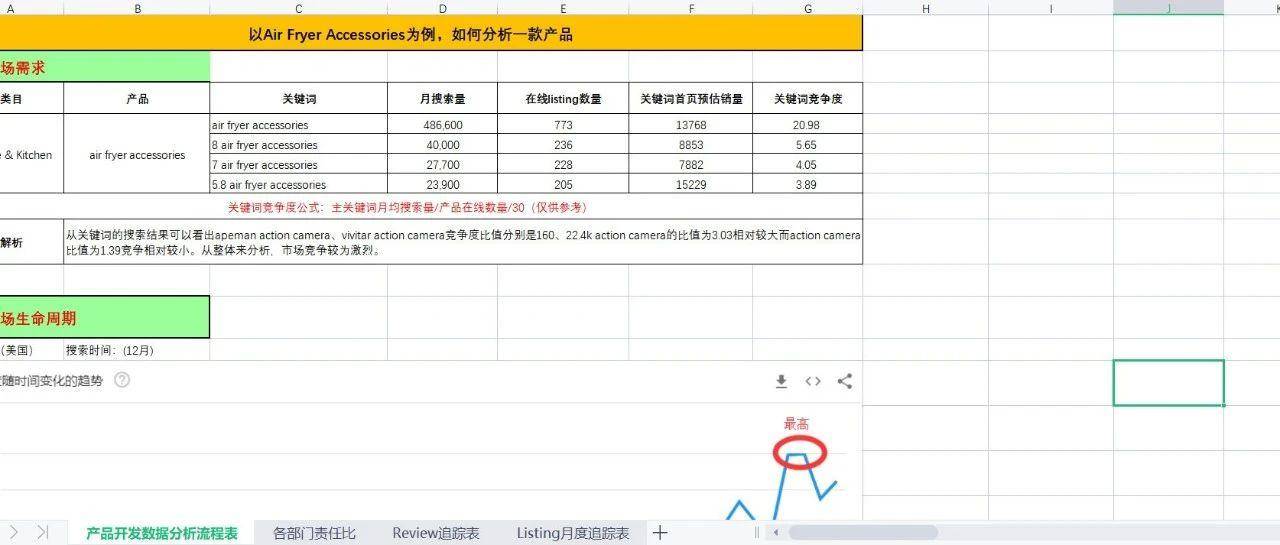Jump to the last sheet with the arrow-bar icon

[x=42, y=532]
